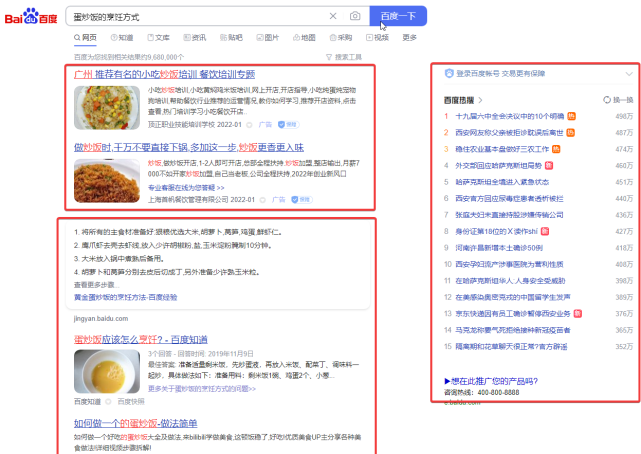Image resolution: width=641 pixels, height=454 pixels.
Task: Open the 采购 tab
Action: pyautogui.click(x=341, y=38)
